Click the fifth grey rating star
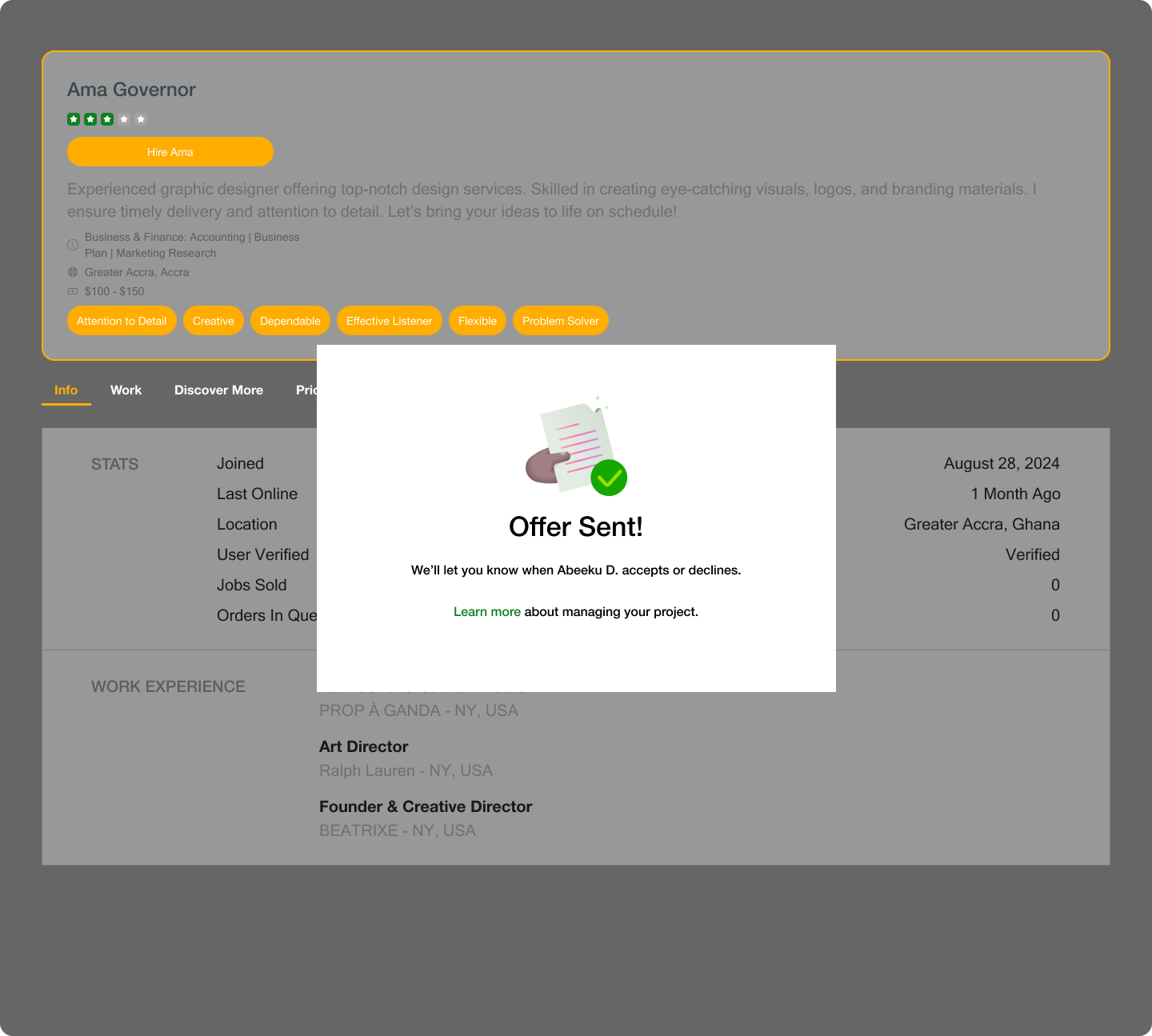Image resolution: width=1152 pixels, height=1036 pixels. [141, 119]
